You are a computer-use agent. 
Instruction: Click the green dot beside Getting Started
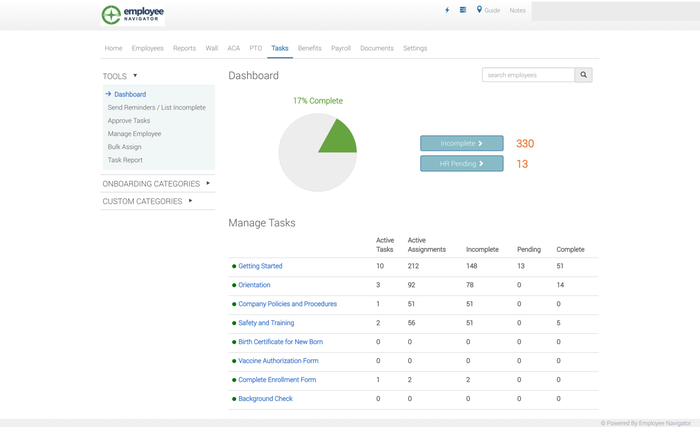[234, 266]
